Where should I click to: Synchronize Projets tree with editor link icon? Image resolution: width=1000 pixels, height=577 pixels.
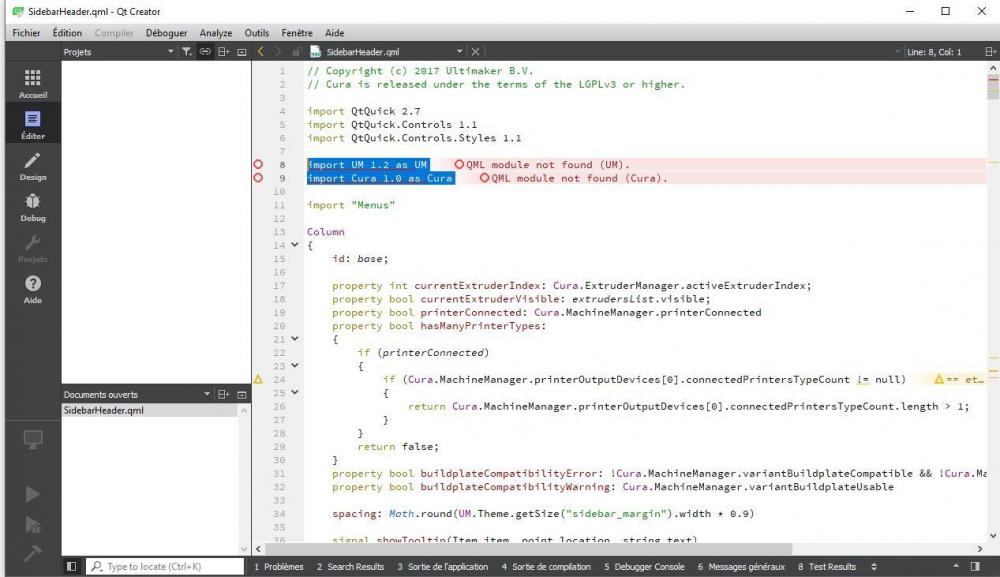tap(205, 52)
